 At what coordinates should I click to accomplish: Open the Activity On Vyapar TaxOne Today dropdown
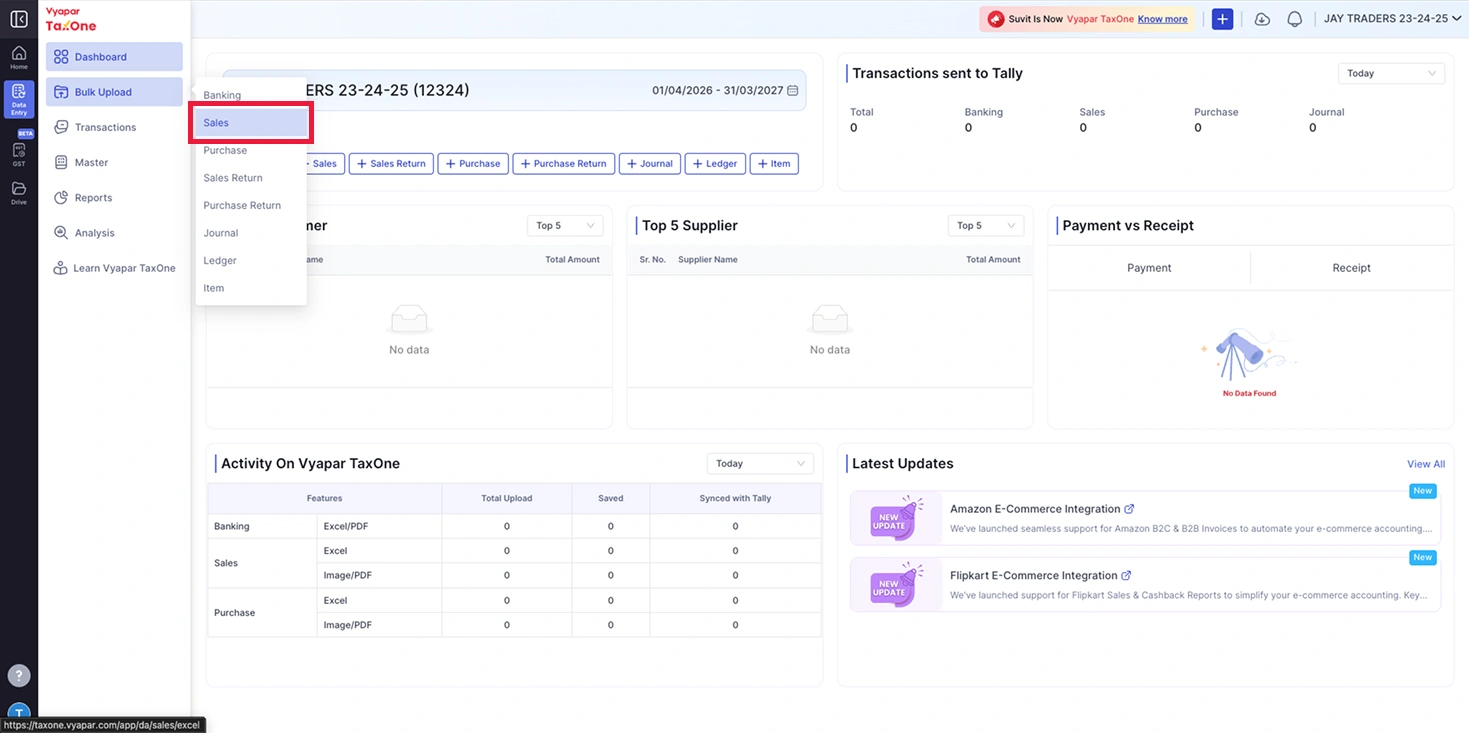(x=760, y=464)
